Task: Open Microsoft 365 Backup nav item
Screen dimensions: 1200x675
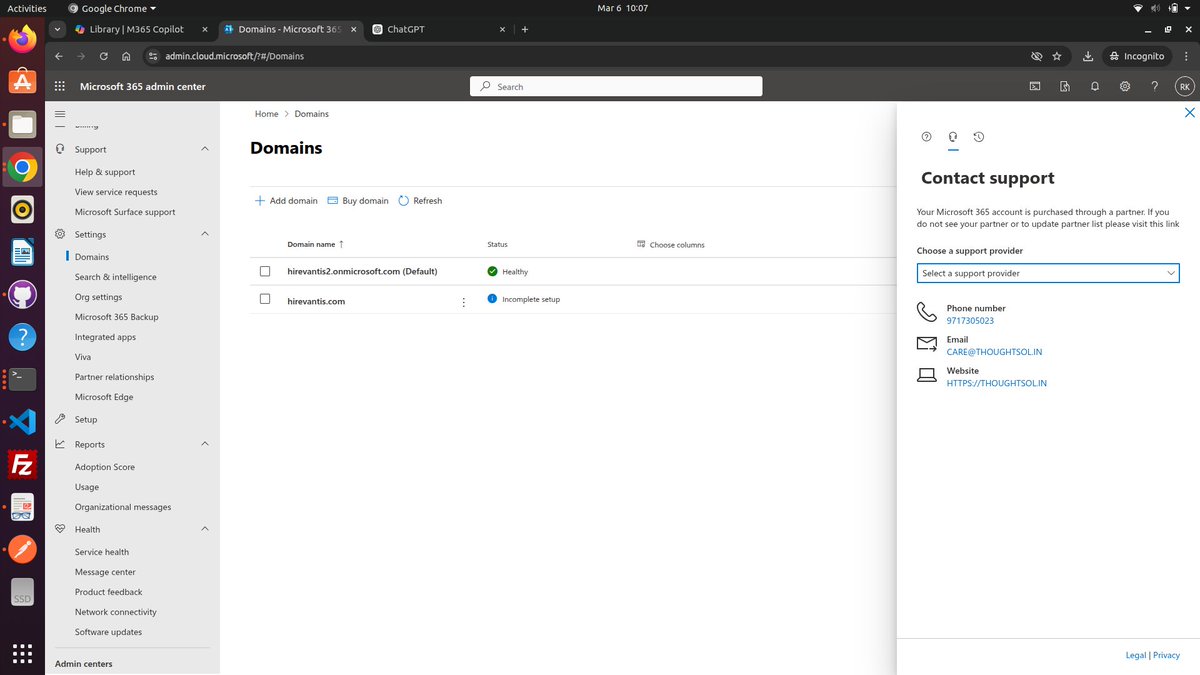Action: [x=116, y=317]
